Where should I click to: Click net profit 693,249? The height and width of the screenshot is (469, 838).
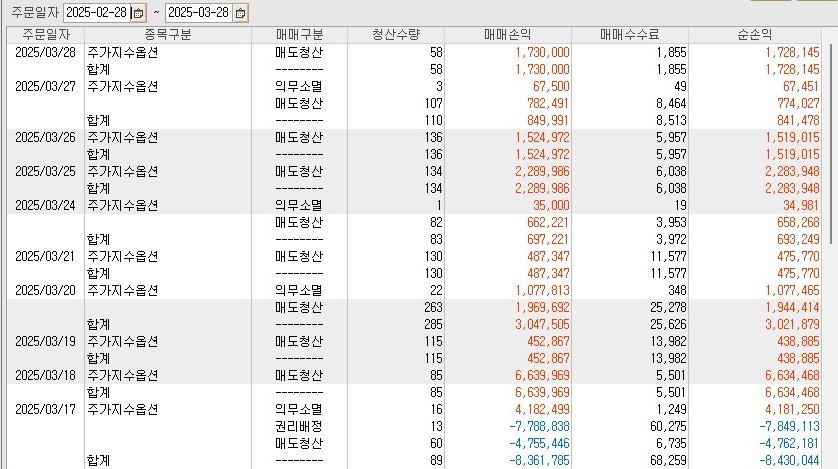(x=798, y=239)
